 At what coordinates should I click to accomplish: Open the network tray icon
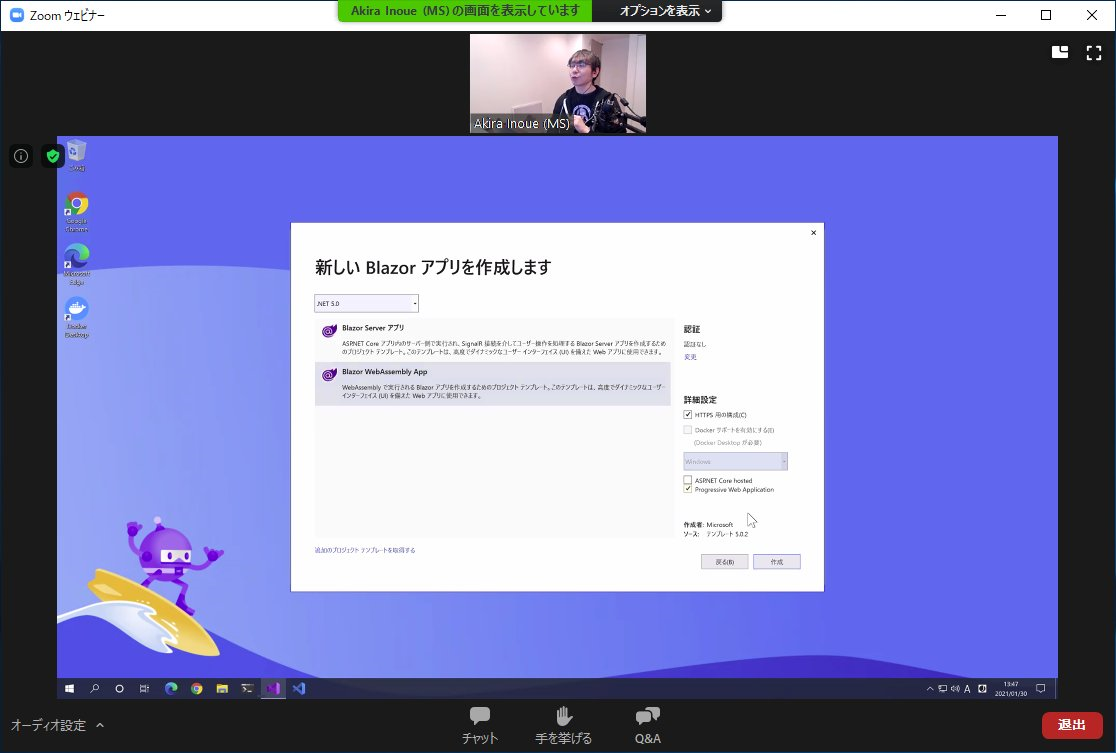942,688
